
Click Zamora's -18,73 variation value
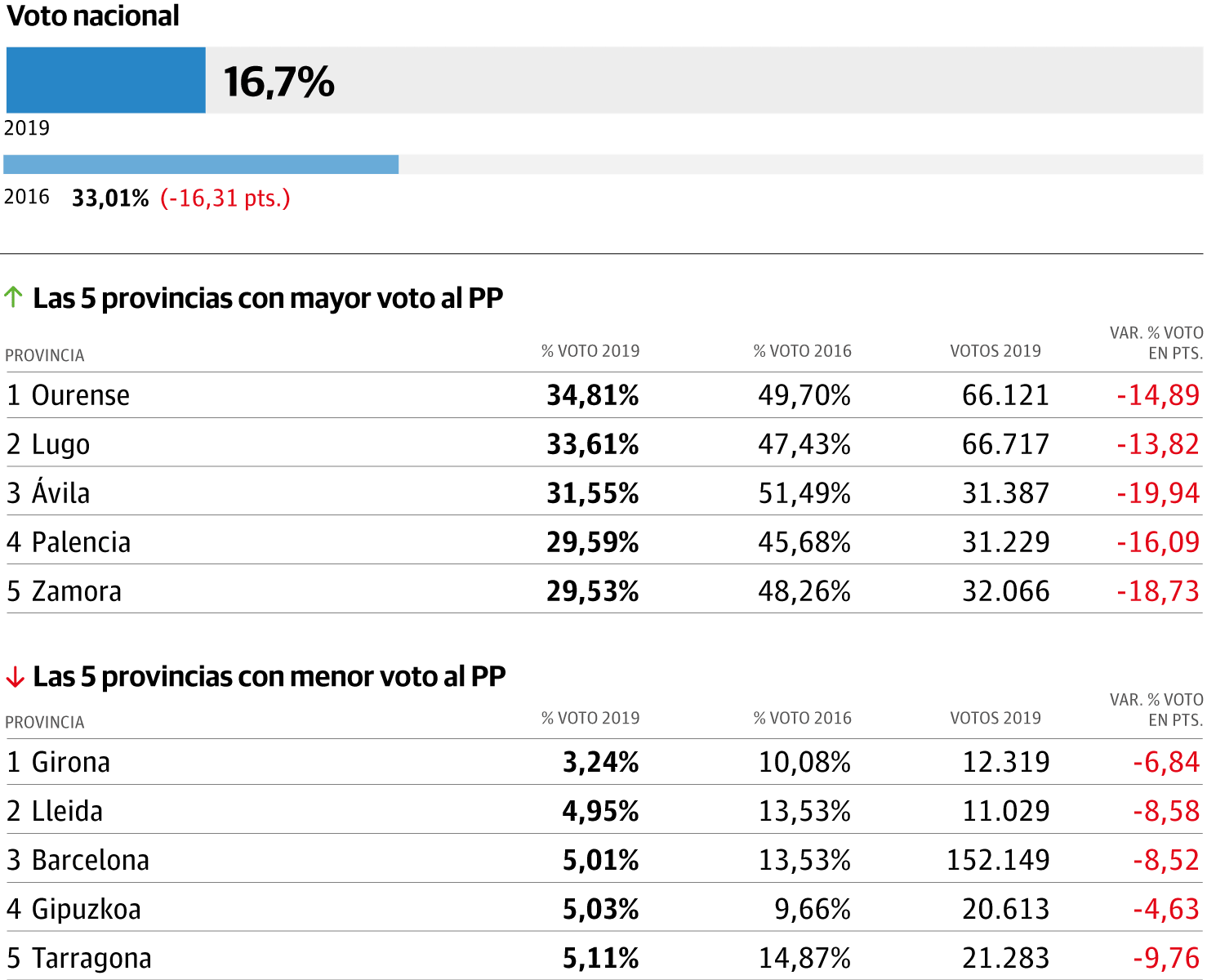1157,591
